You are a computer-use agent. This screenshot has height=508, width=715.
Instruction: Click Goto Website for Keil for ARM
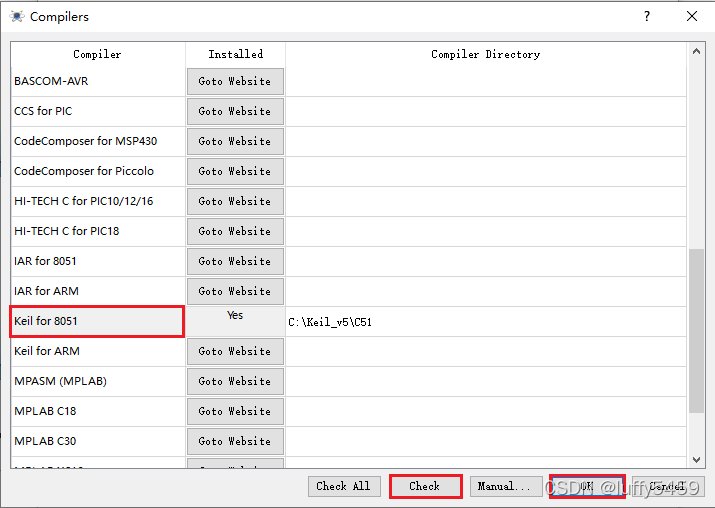[235, 352]
